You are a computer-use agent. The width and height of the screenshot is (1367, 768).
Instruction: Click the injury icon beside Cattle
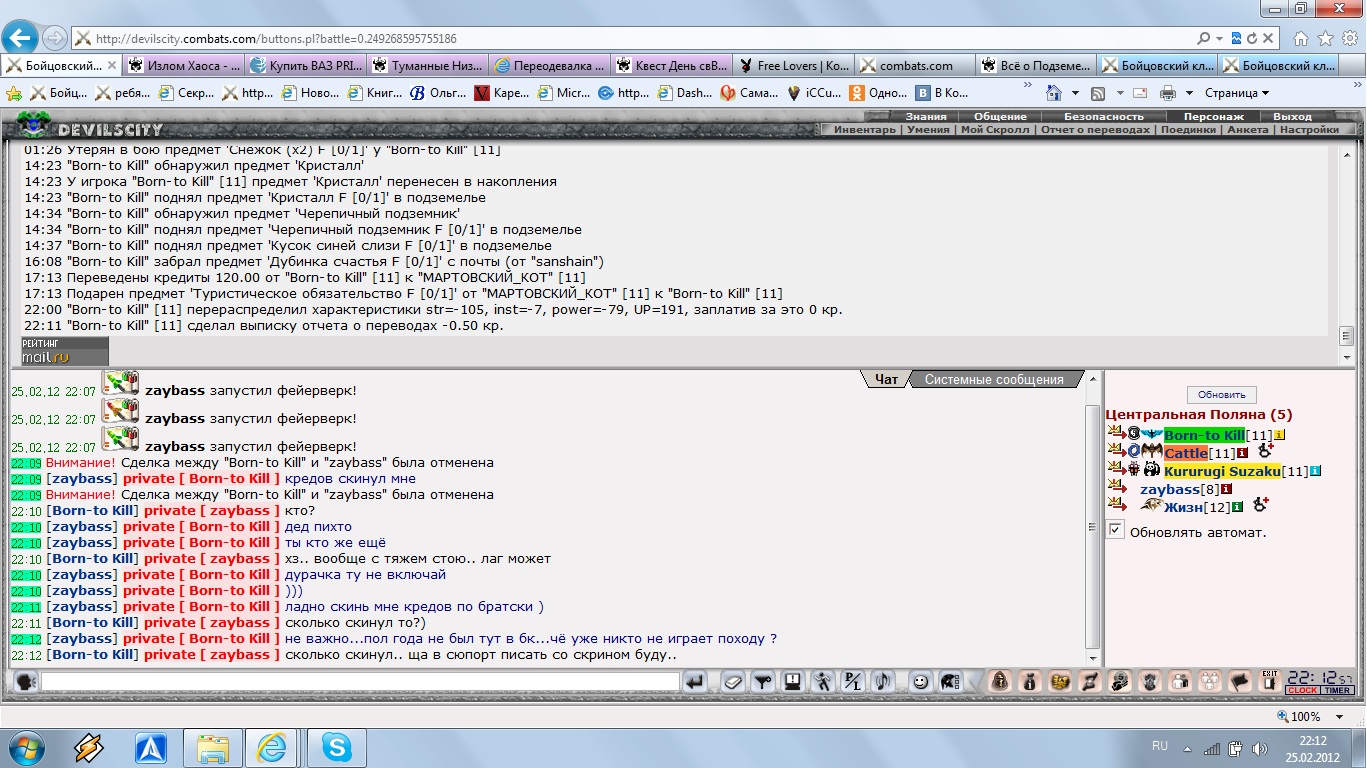pyautogui.click(x=1264, y=452)
